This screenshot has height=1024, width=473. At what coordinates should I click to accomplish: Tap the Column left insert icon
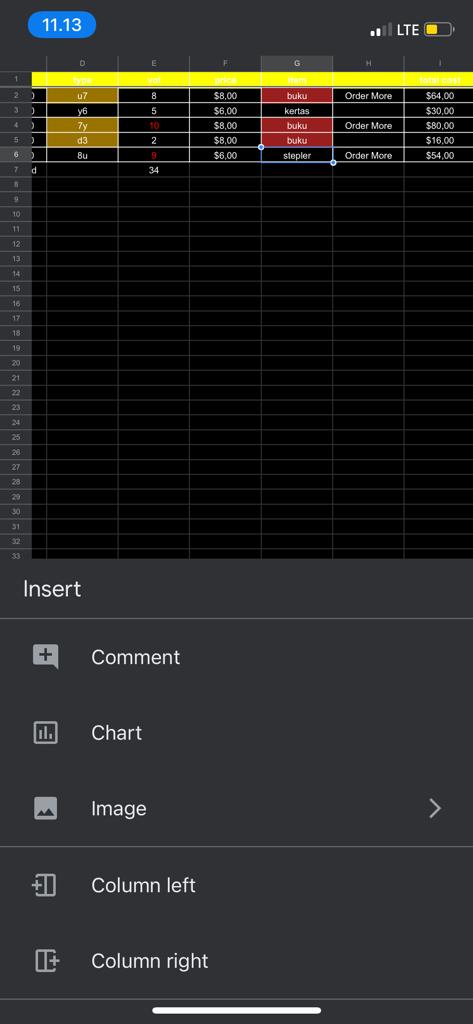point(44,885)
